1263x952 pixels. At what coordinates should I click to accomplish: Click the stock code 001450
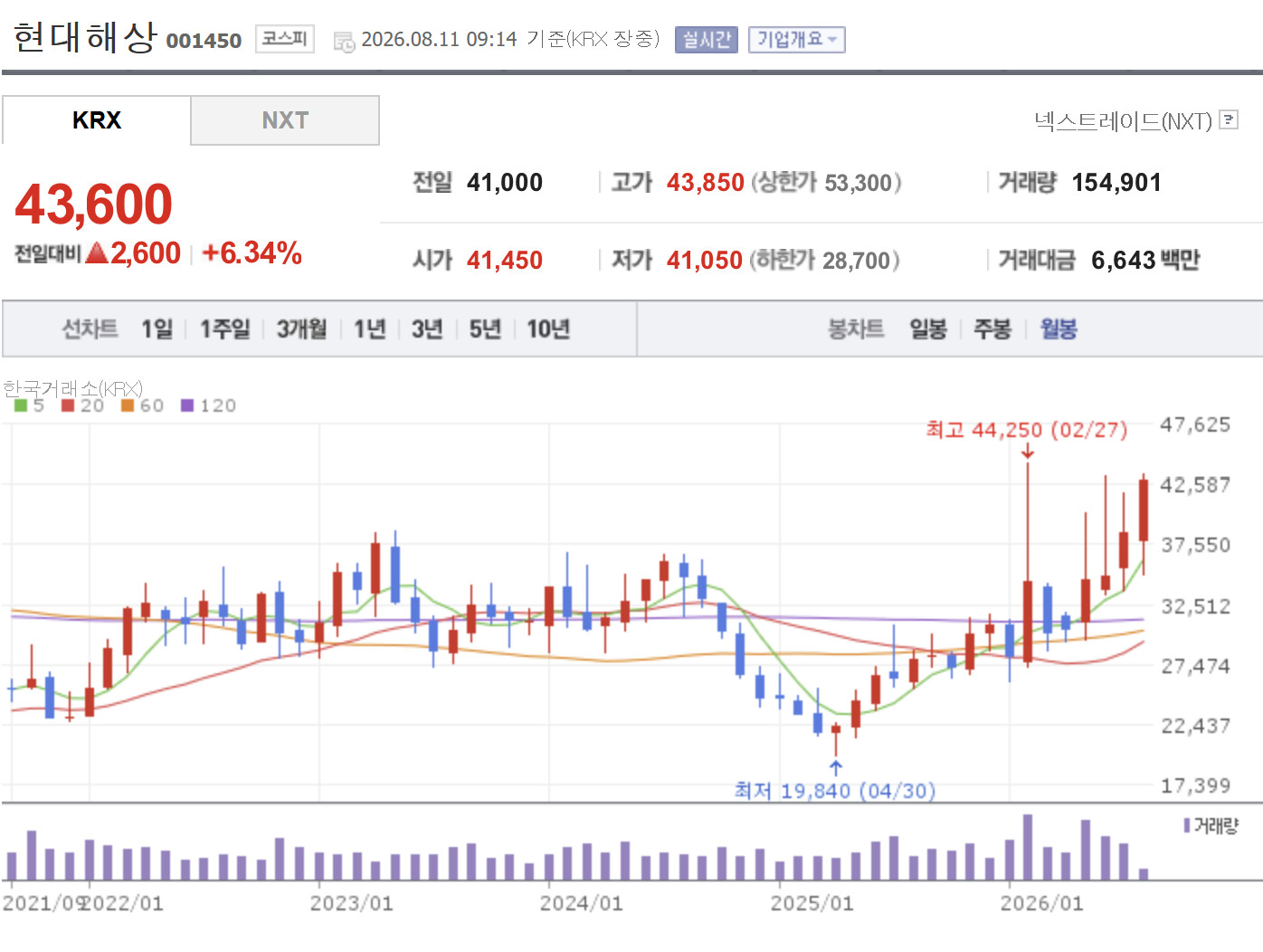(x=204, y=41)
